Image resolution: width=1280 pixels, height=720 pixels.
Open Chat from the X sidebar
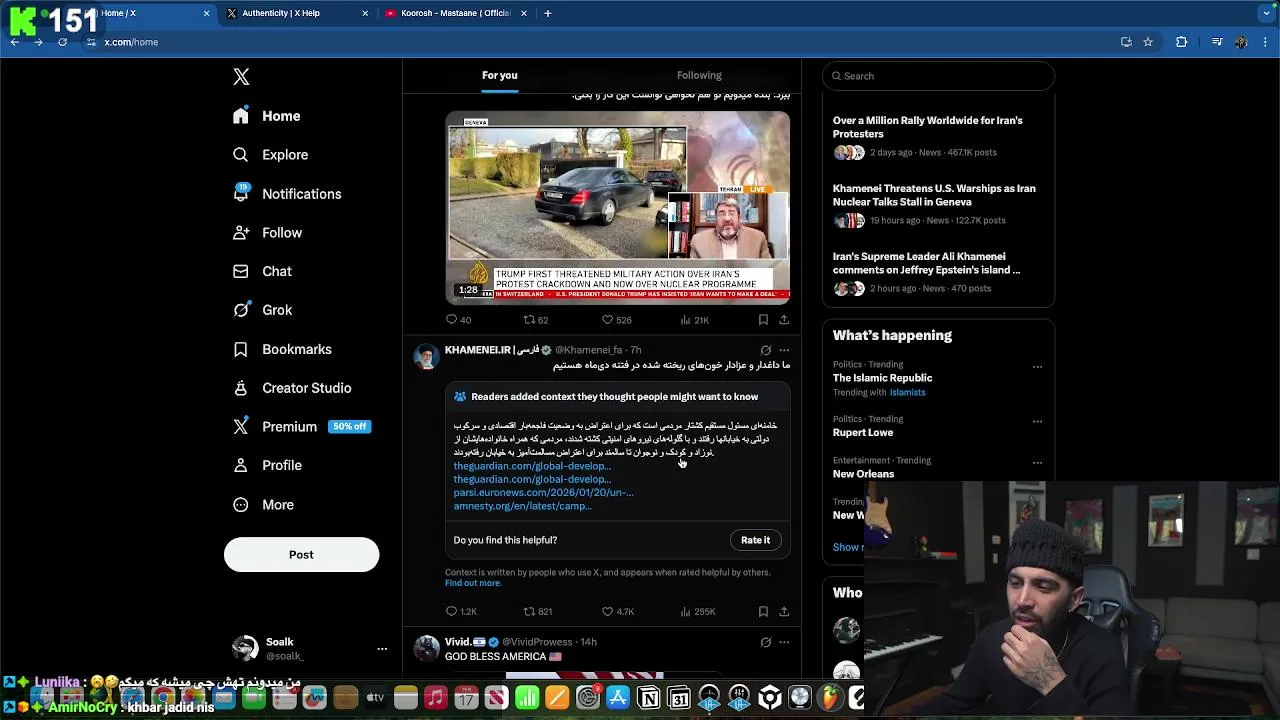[262, 271]
